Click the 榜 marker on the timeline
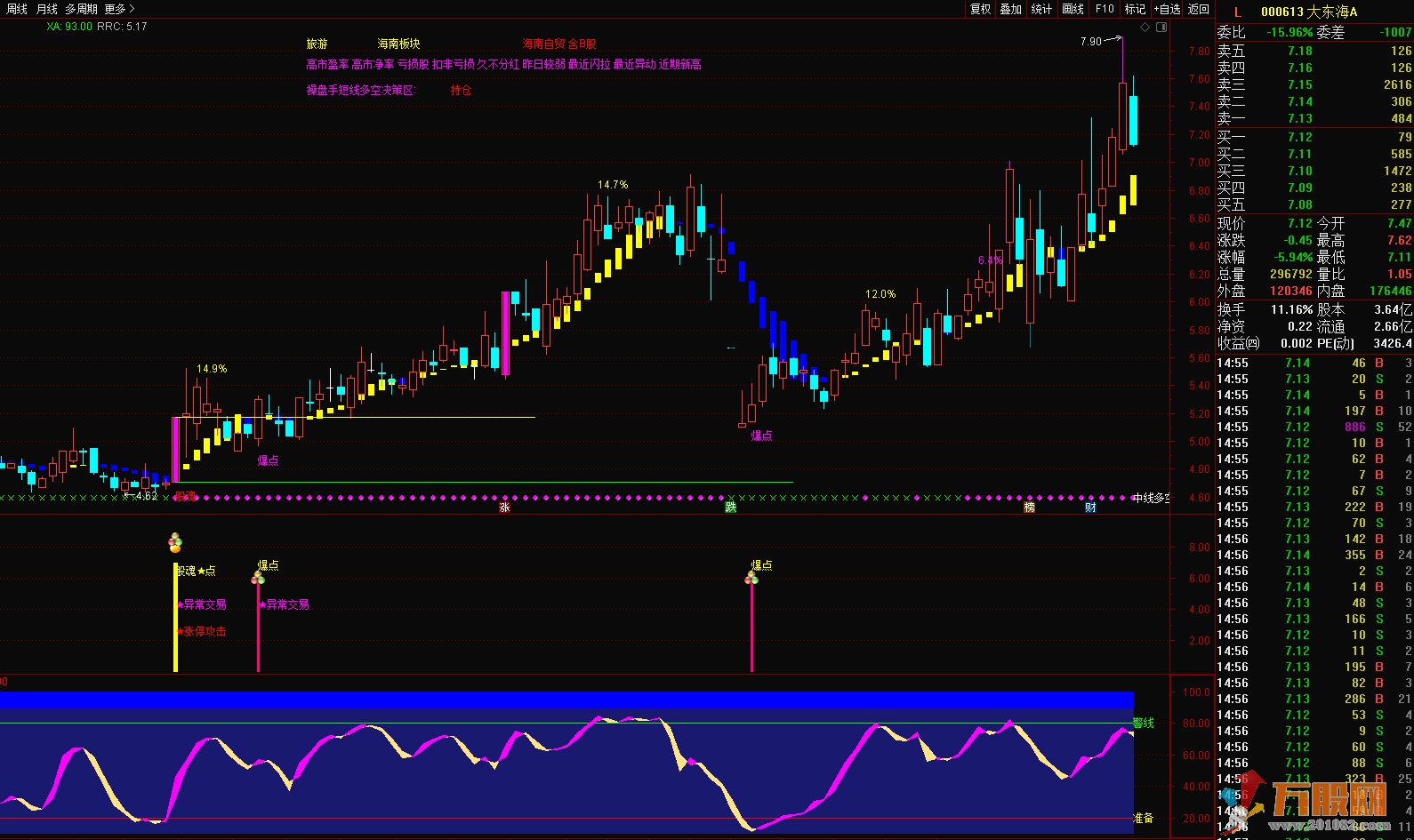 point(1029,508)
